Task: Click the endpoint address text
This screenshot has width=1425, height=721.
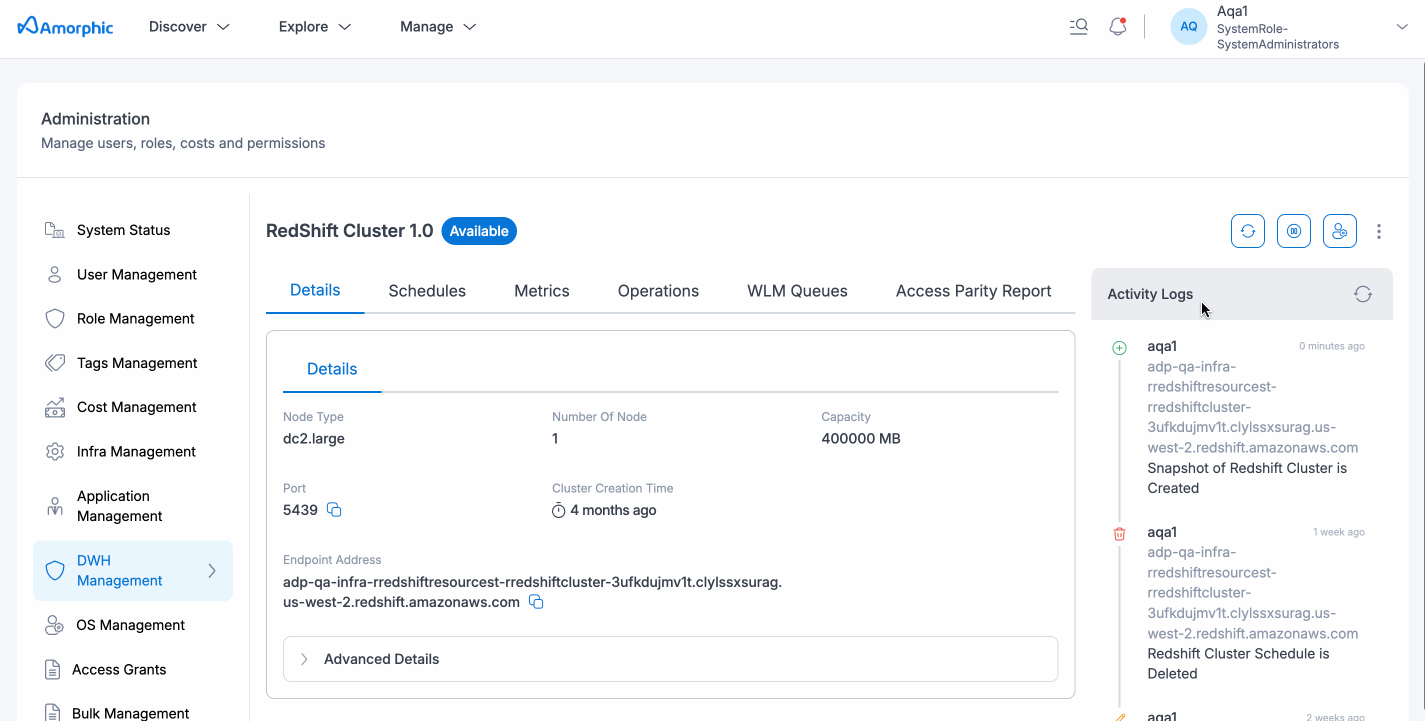Action: click(x=532, y=592)
